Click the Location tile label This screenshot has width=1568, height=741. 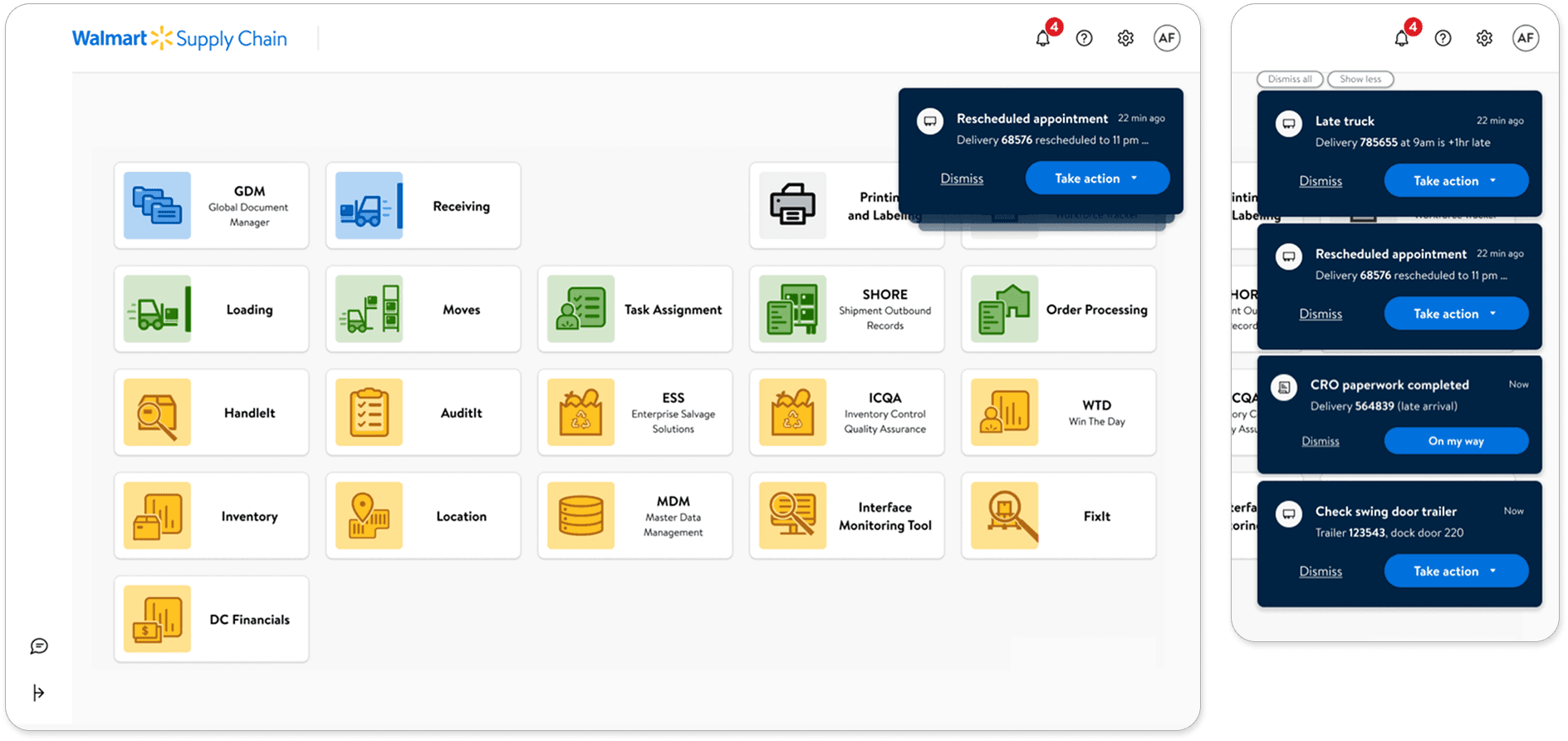(461, 517)
